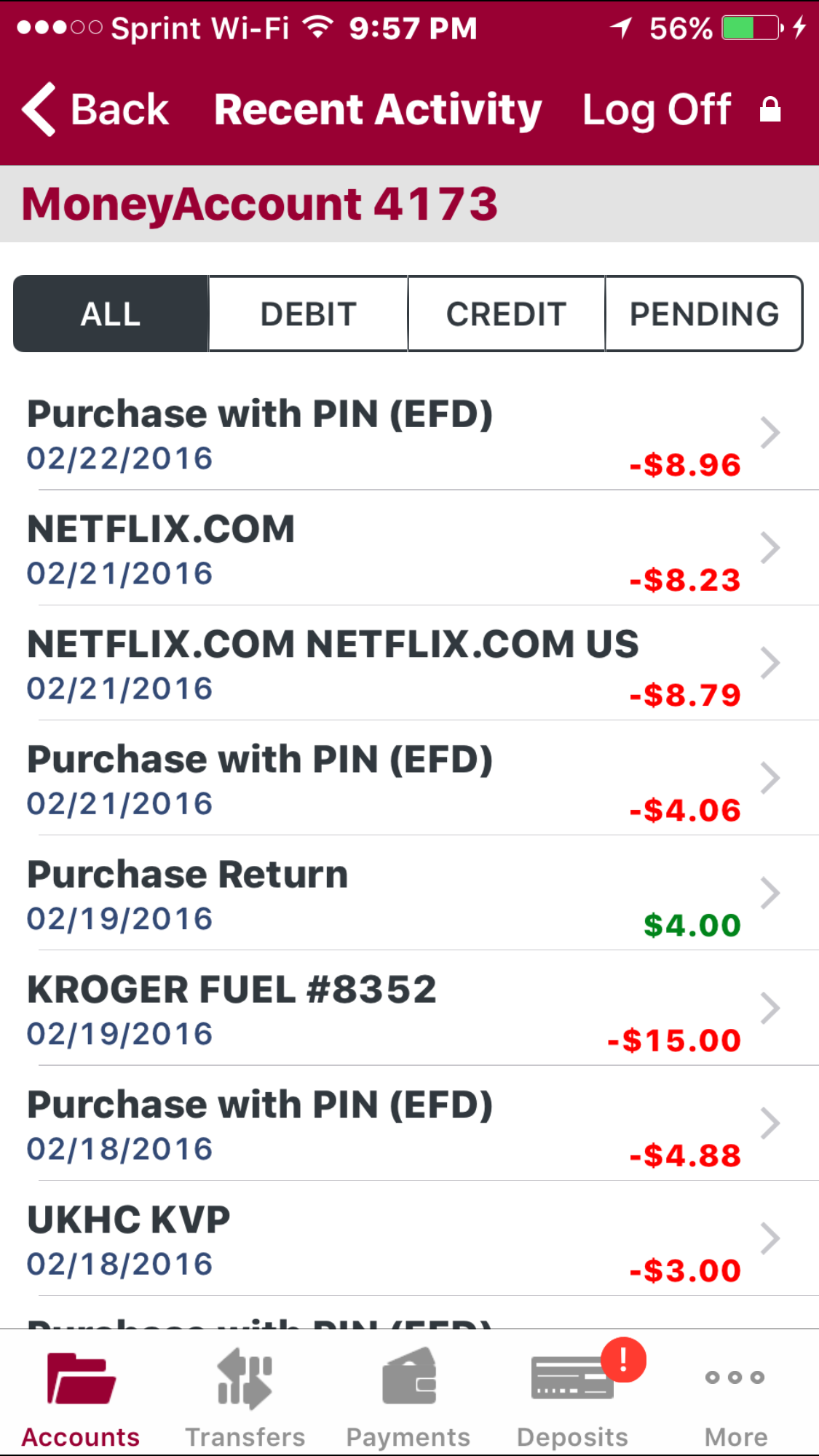Select the ALL filter segment

[x=111, y=314]
